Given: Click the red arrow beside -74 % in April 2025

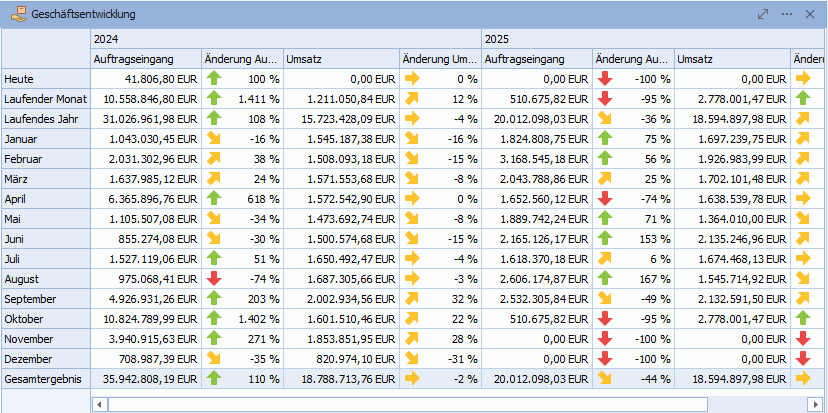Looking at the screenshot, I should coord(604,198).
